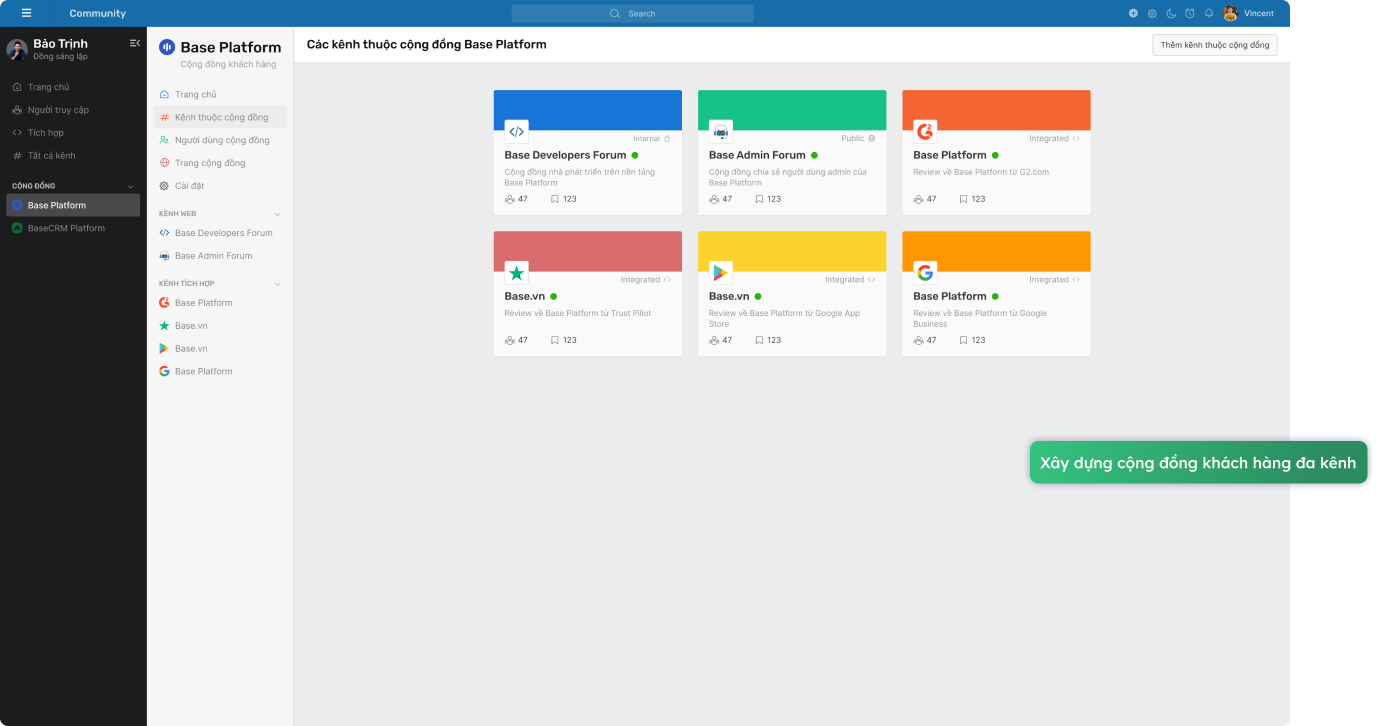The image size is (1381, 726).
Task: Collapse the dark sidebar with the fold icon
Action: (x=135, y=43)
